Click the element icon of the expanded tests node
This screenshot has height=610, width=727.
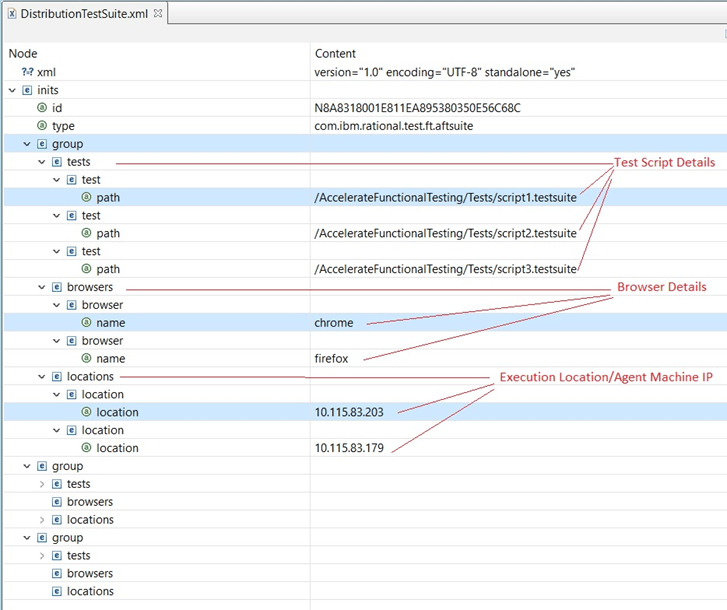pos(57,162)
